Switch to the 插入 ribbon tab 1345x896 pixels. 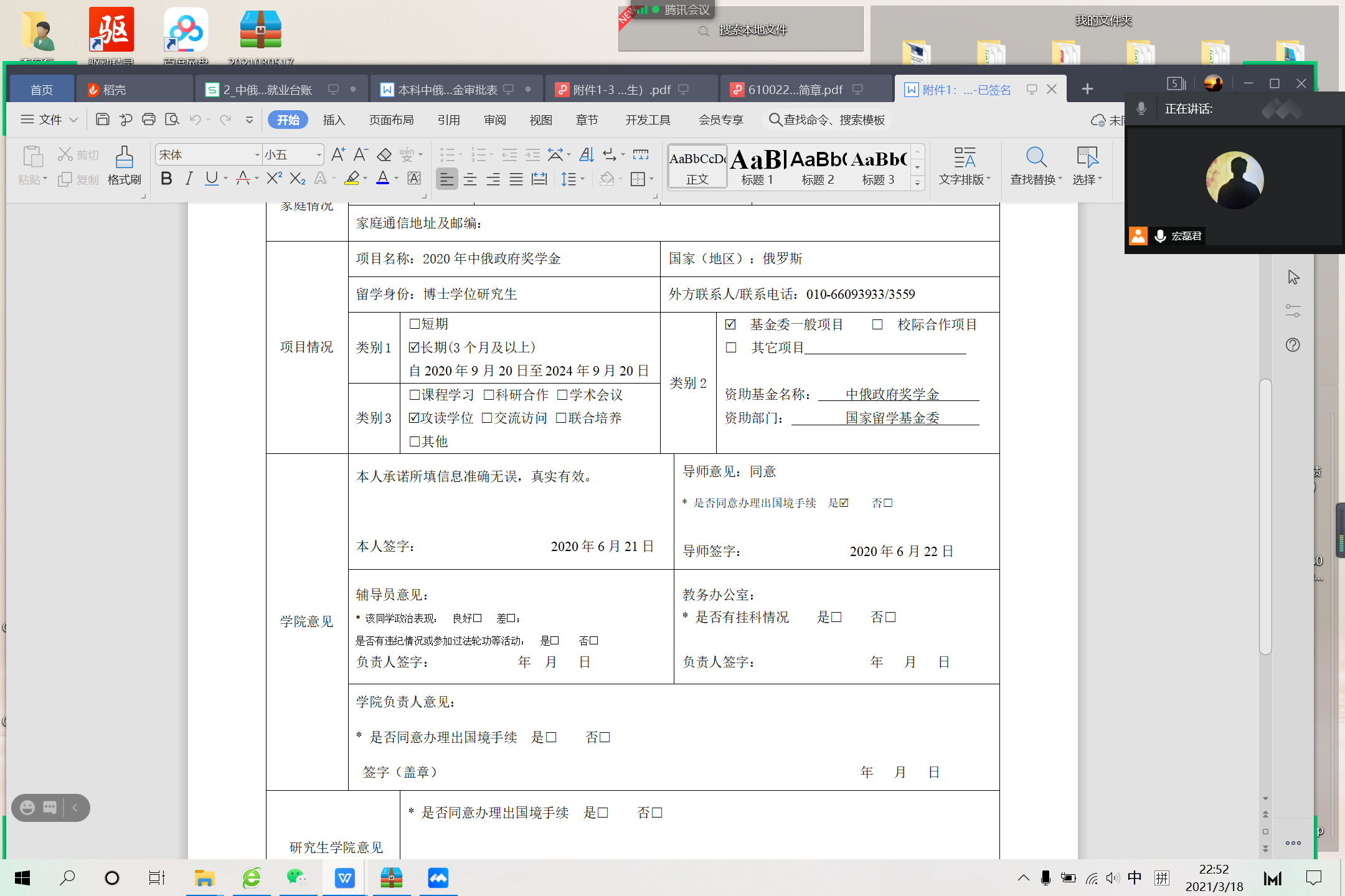(334, 120)
